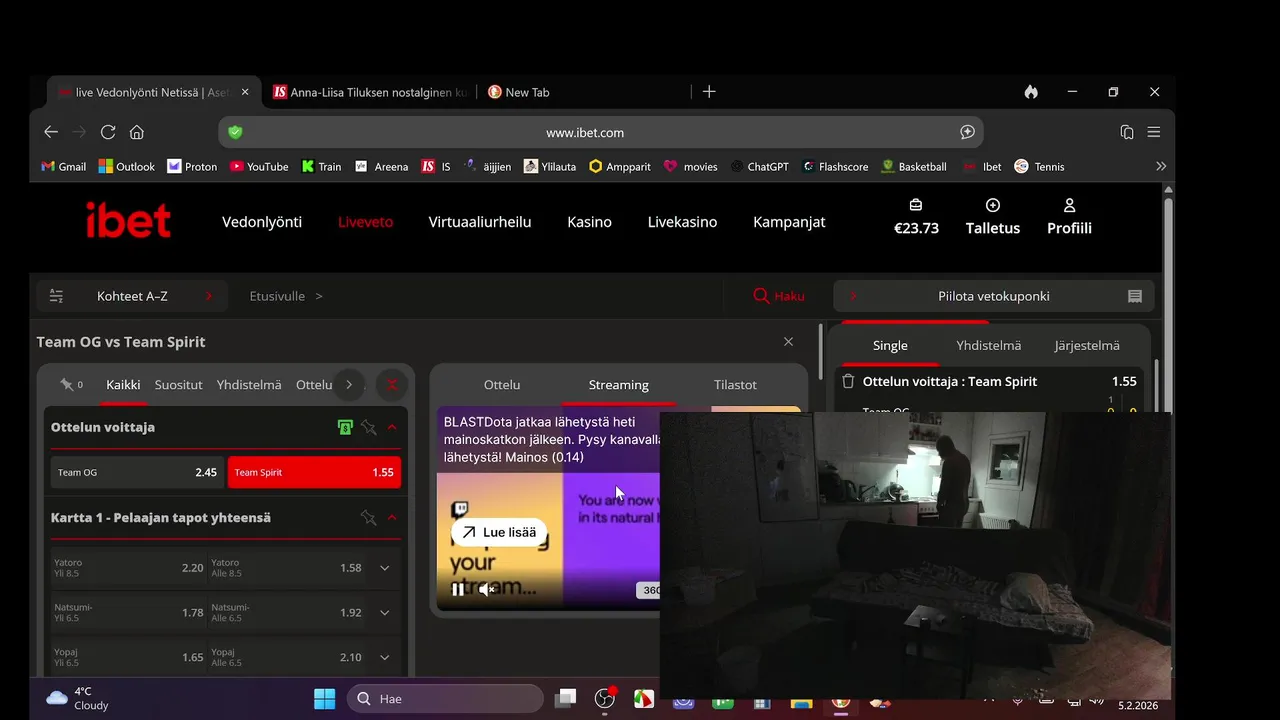Remove Team Spirit bet with trash icon
Viewport: 1280px width, 720px height.
click(x=848, y=381)
